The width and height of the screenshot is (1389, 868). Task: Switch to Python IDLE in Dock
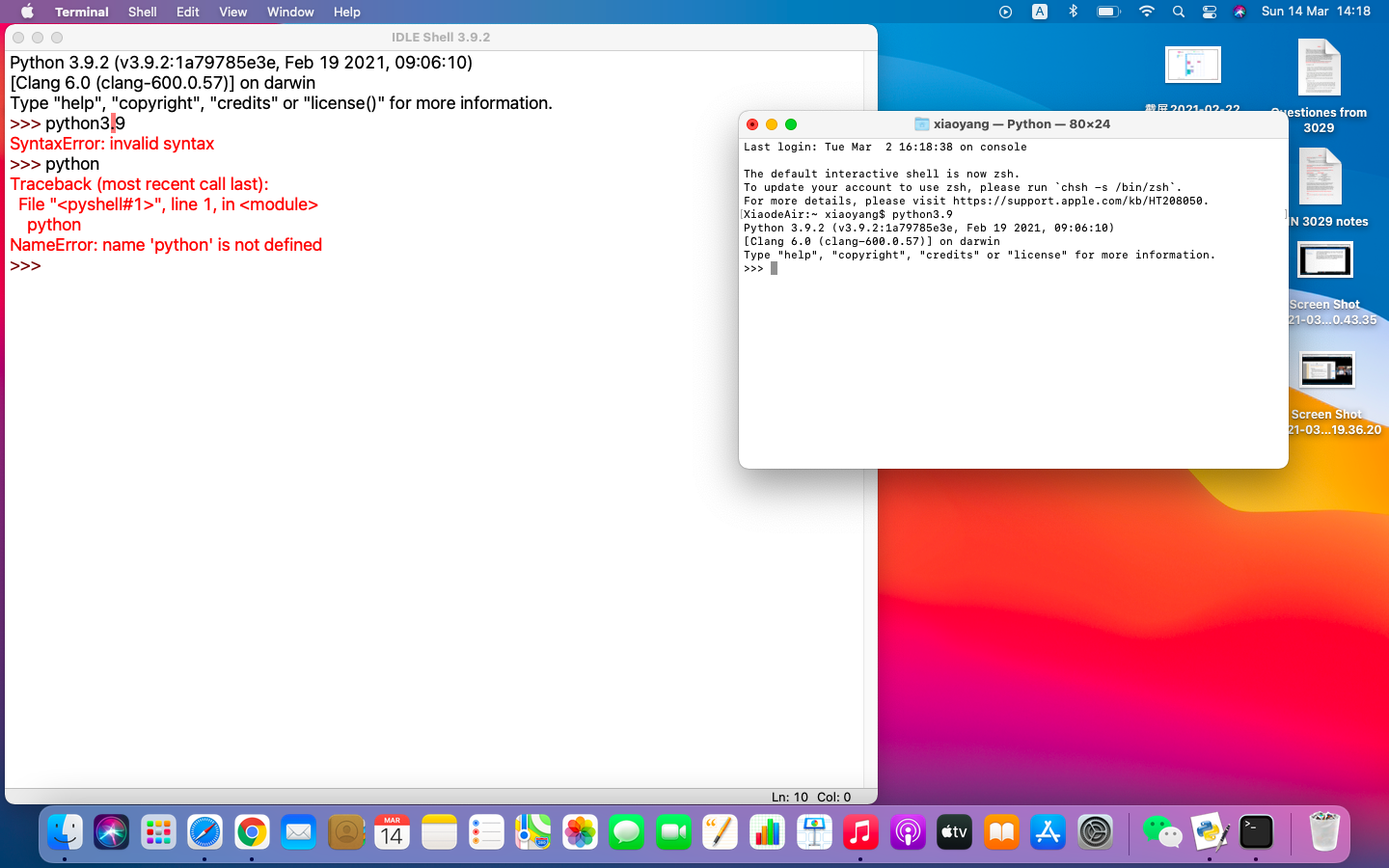pos(1209,831)
